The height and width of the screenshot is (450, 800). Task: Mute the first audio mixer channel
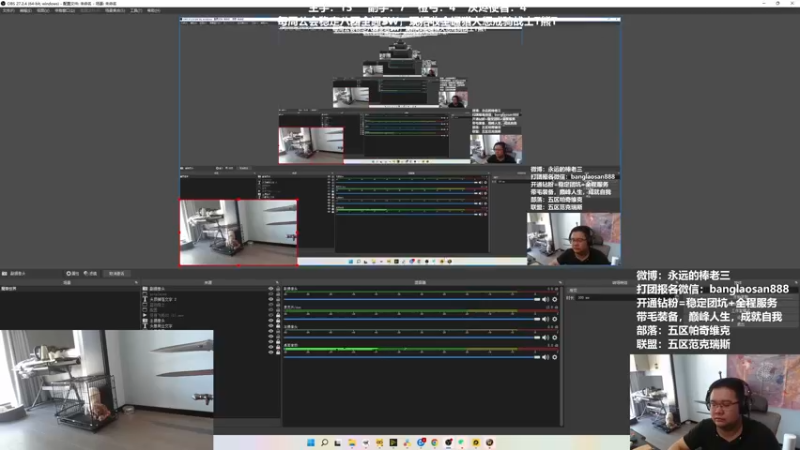546,299
